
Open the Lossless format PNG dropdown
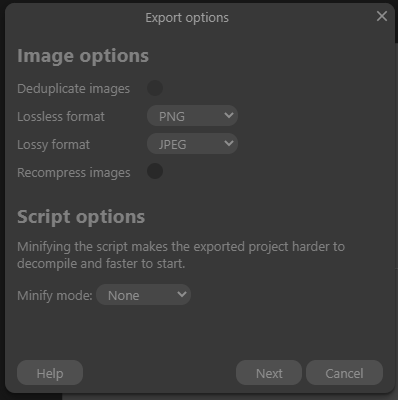click(192, 116)
